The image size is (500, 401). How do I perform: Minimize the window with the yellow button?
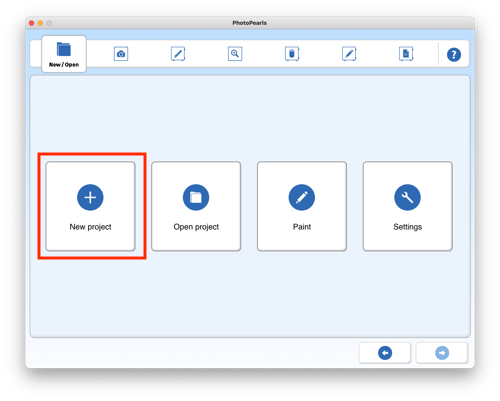40,23
